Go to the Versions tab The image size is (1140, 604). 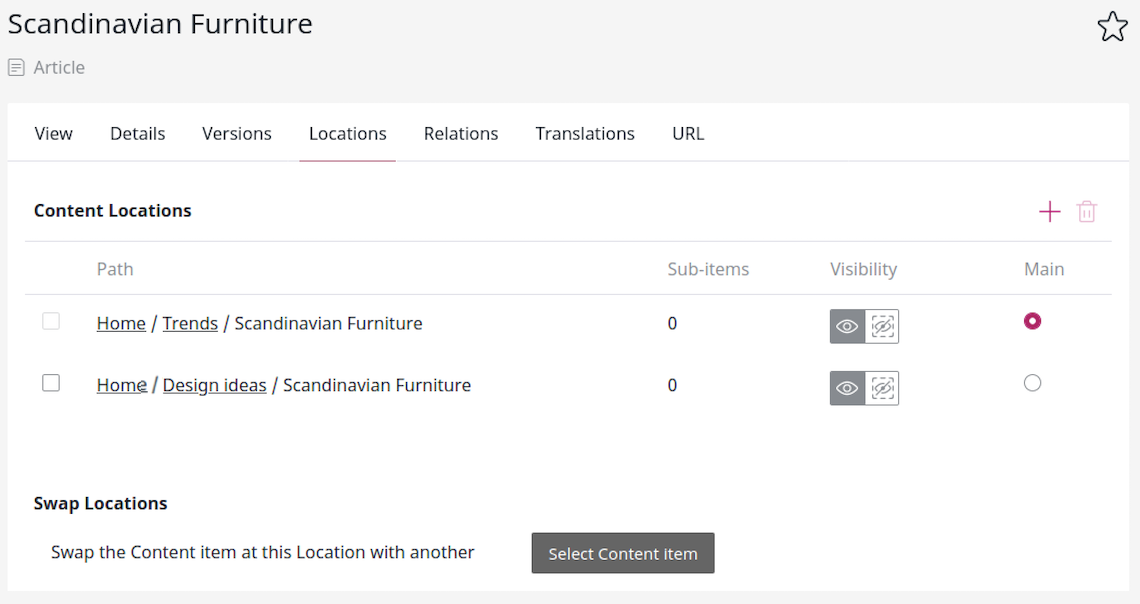point(236,134)
